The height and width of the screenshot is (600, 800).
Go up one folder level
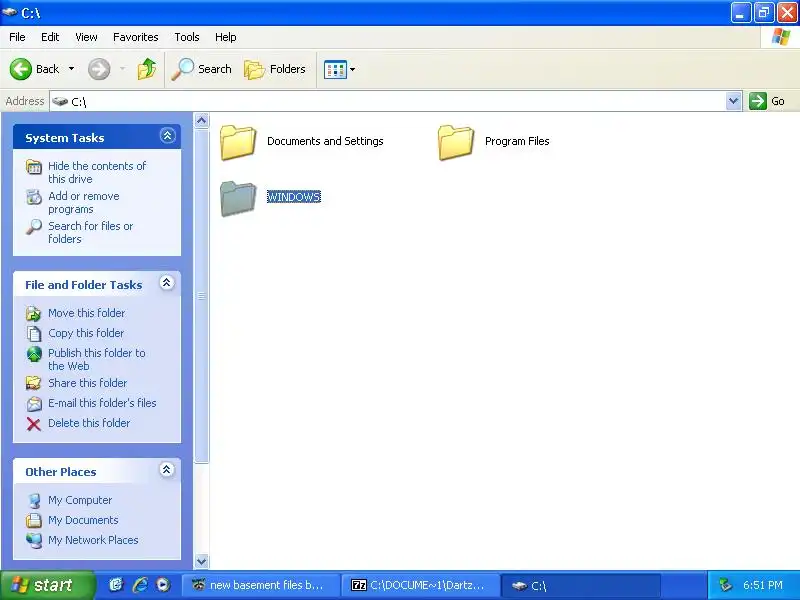pyautogui.click(x=147, y=69)
